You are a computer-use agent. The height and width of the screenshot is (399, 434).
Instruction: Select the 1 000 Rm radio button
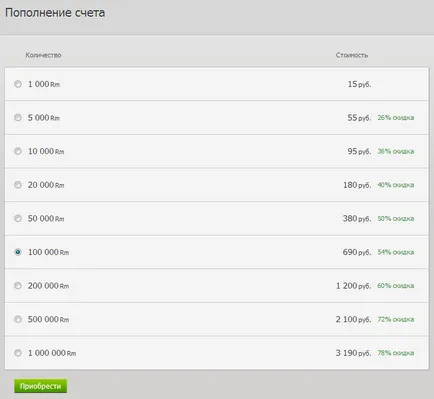pyautogui.click(x=18, y=84)
